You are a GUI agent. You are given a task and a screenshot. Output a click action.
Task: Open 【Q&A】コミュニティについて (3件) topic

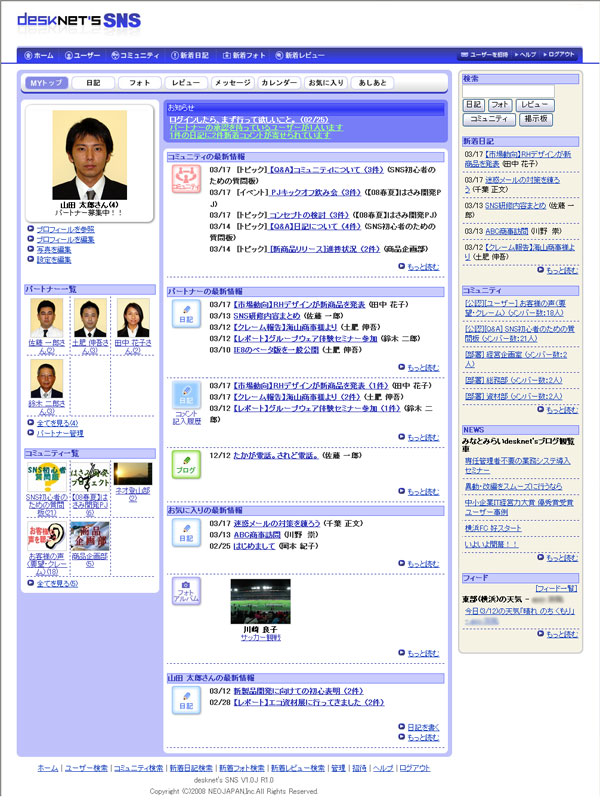pos(326,170)
